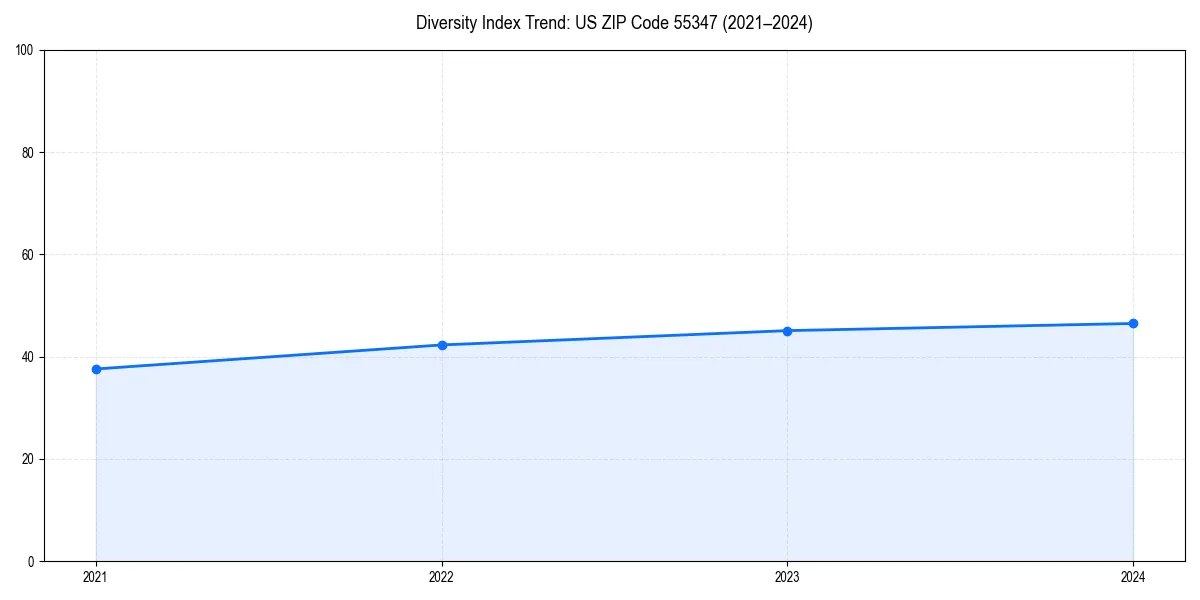Image resolution: width=1200 pixels, height=600 pixels.
Task: Click the 2023 x-axis tick label
Action: pos(788,577)
